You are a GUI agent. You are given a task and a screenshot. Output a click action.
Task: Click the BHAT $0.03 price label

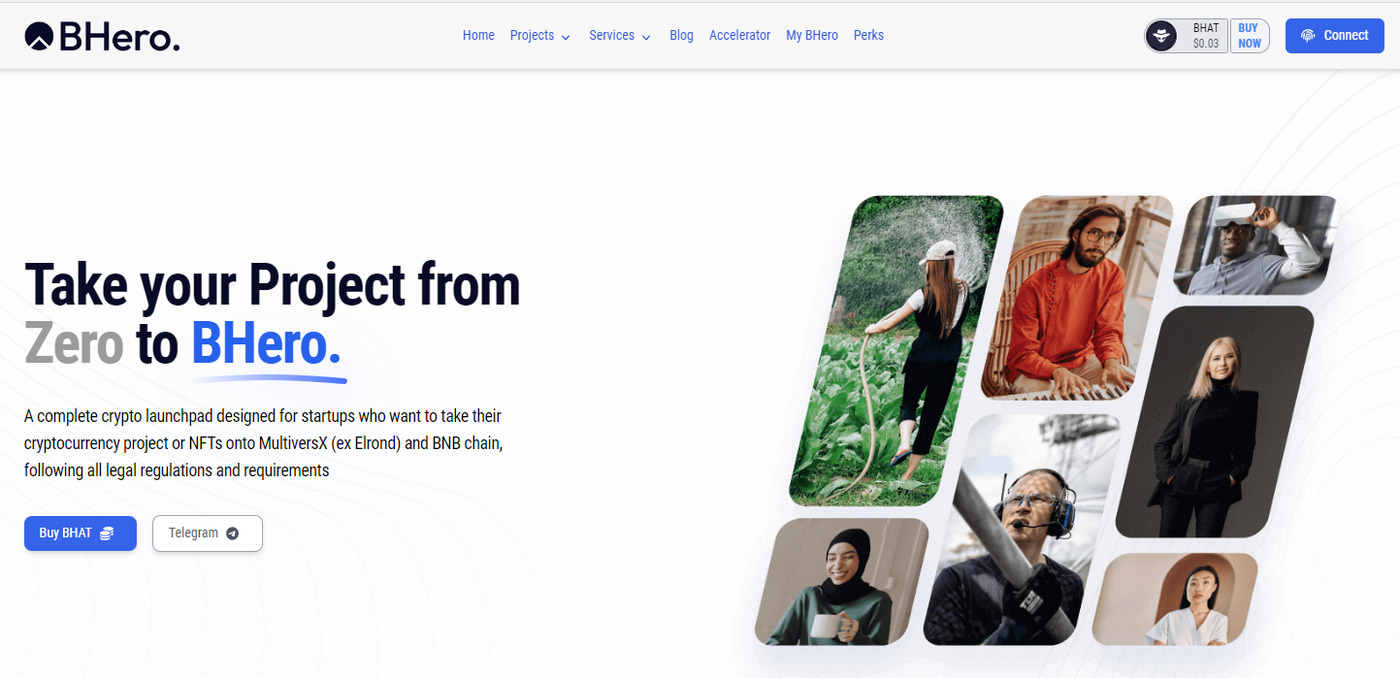1205,36
